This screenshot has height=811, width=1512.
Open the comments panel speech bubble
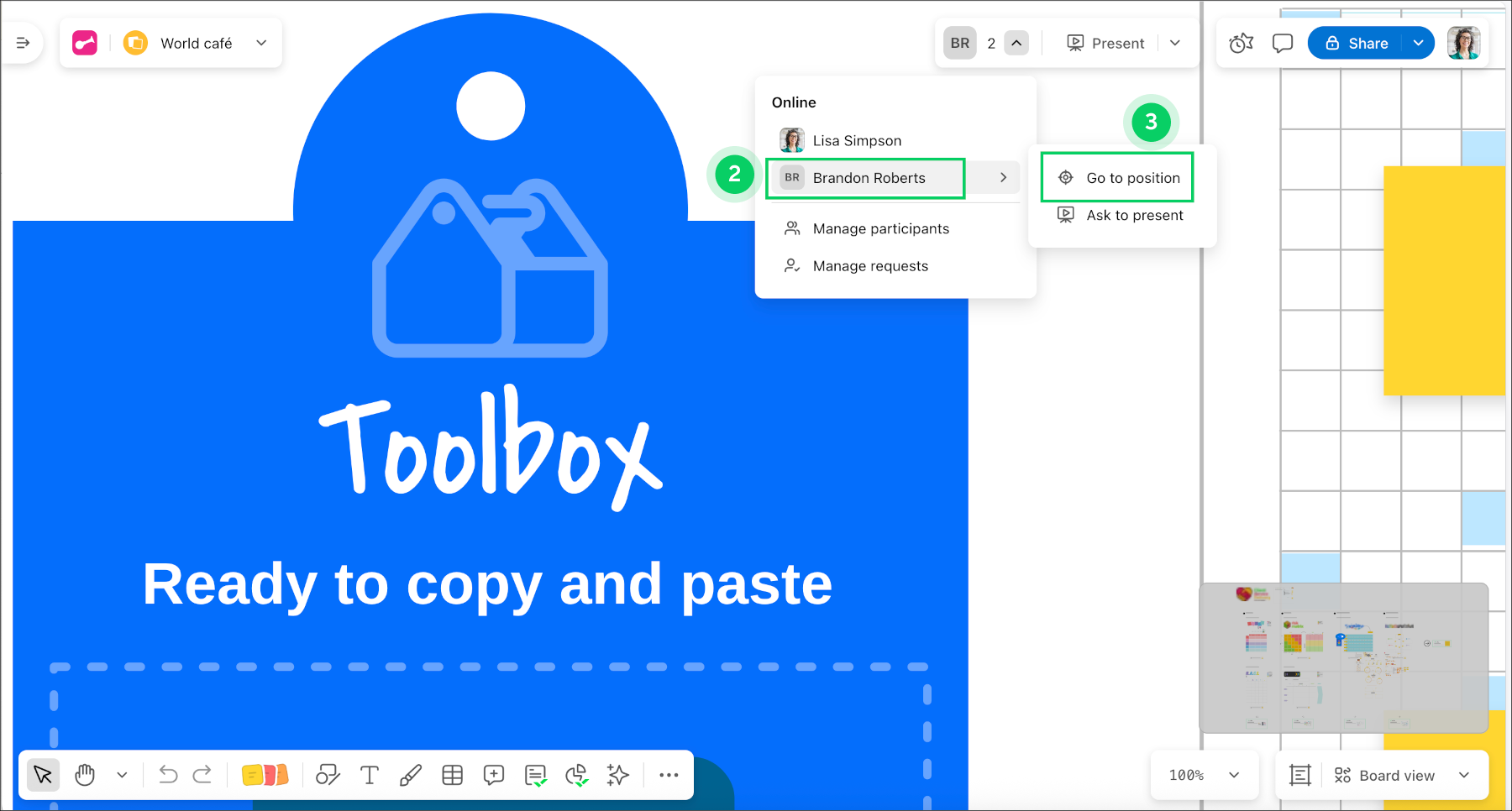pos(1282,44)
